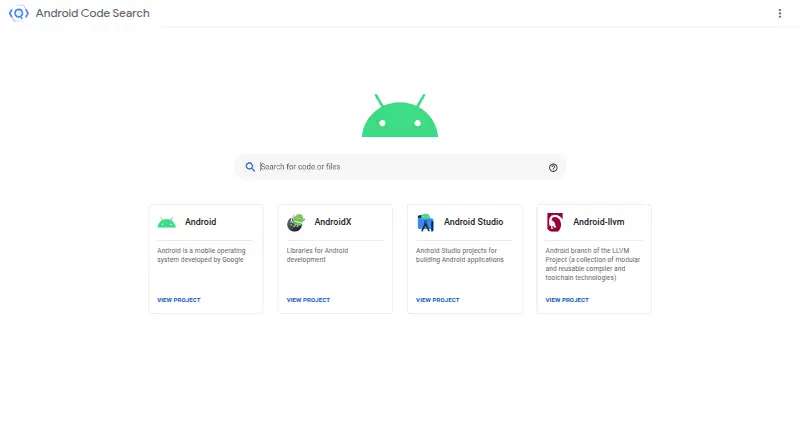Image resolution: width=800 pixels, height=440 pixels.
Task: Click 'Android Studio projects for building' description
Action: click(460, 255)
